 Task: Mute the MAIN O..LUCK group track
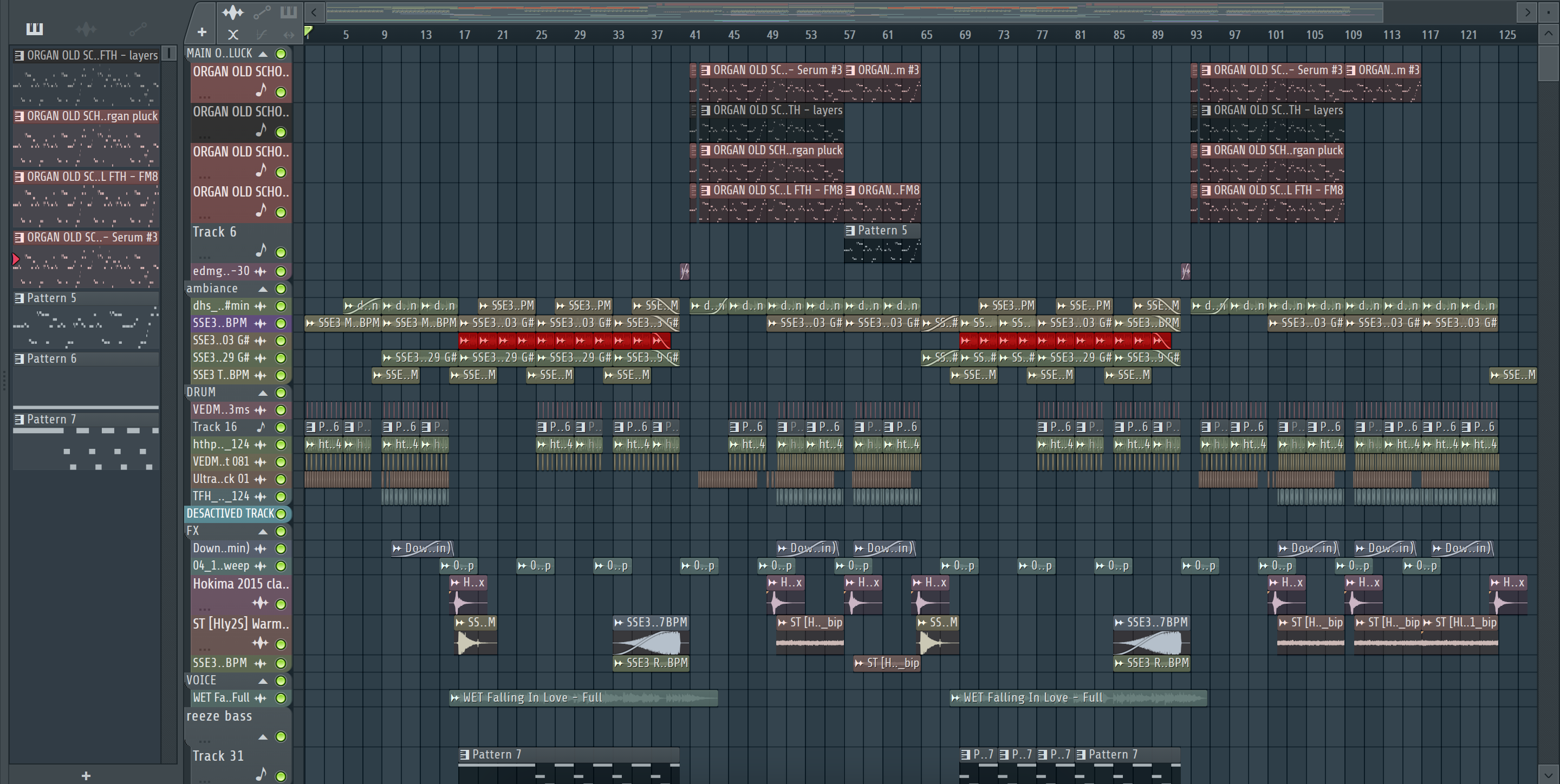click(x=281, y=54)
